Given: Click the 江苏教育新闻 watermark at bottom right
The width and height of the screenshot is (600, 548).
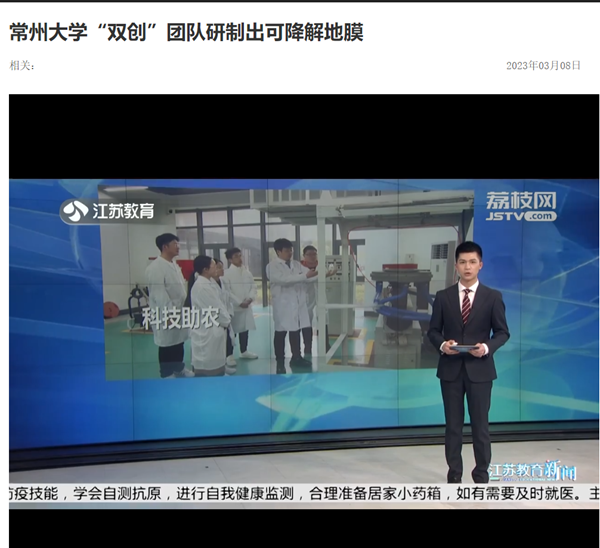Looking at the screenshot, I should point(532,470).
